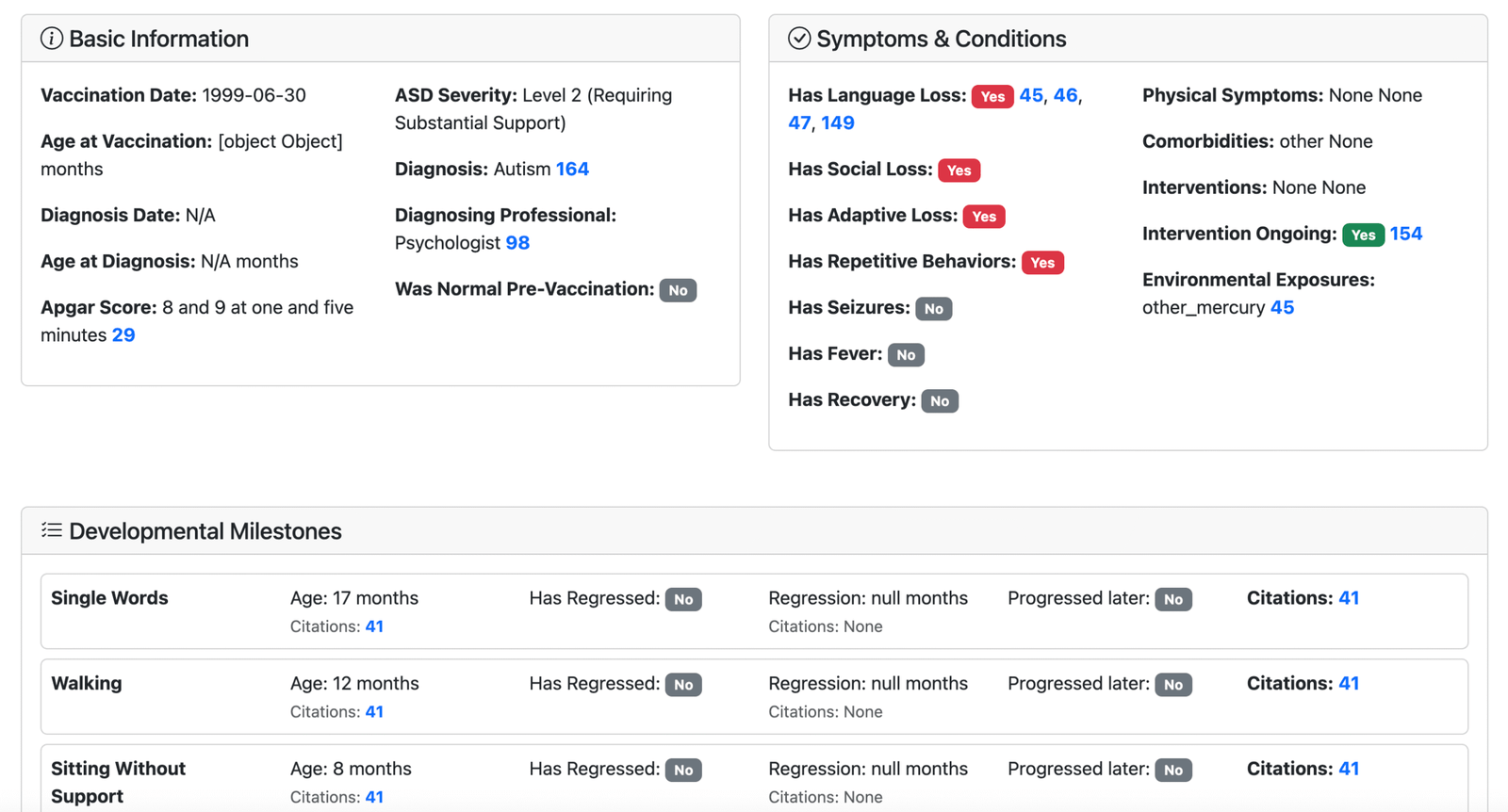The width and height of the screenshot is (1508, 812).
Task: Click the green Yes badge for Intervention Ongoing
Action: tap(1363, 235)
